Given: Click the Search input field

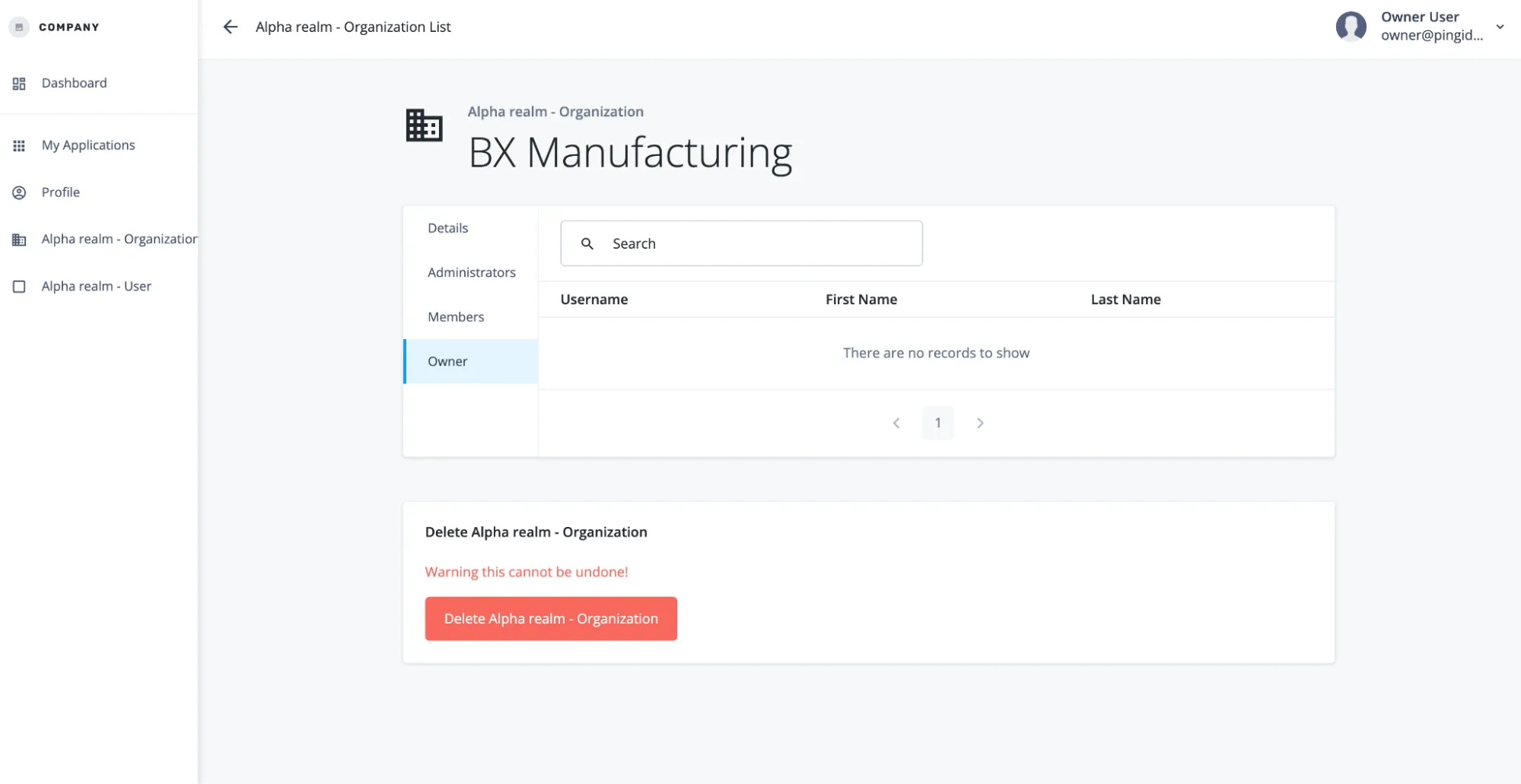Looking at the screenshot, I should pos(741,243).
